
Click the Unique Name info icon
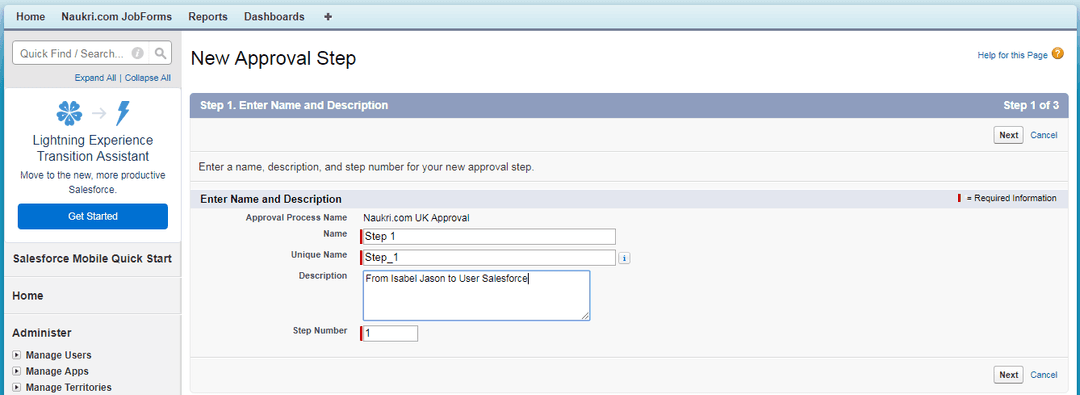[624, 258]
